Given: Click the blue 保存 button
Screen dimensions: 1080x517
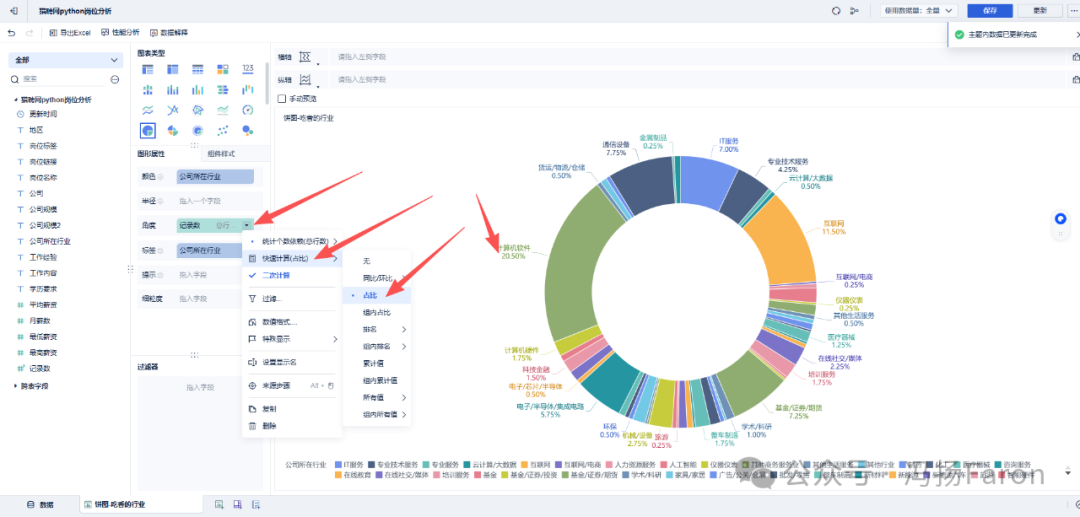Looking at the screenshot, I should (x=990, y=11).
